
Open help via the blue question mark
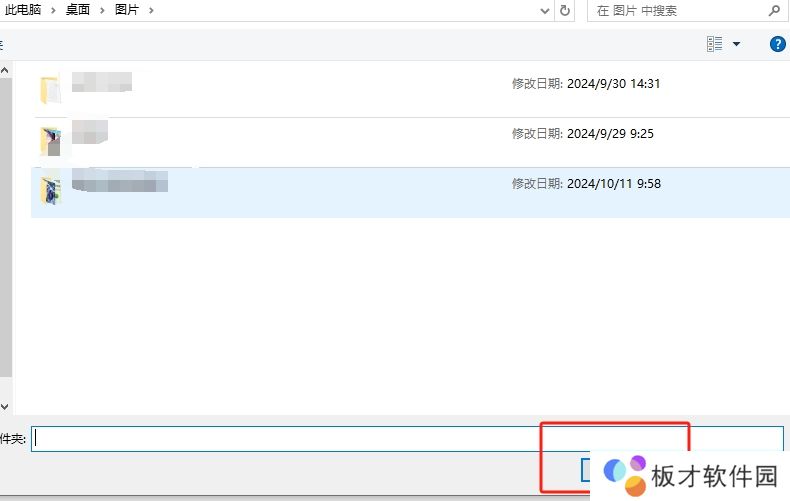(x=777, y=44)
